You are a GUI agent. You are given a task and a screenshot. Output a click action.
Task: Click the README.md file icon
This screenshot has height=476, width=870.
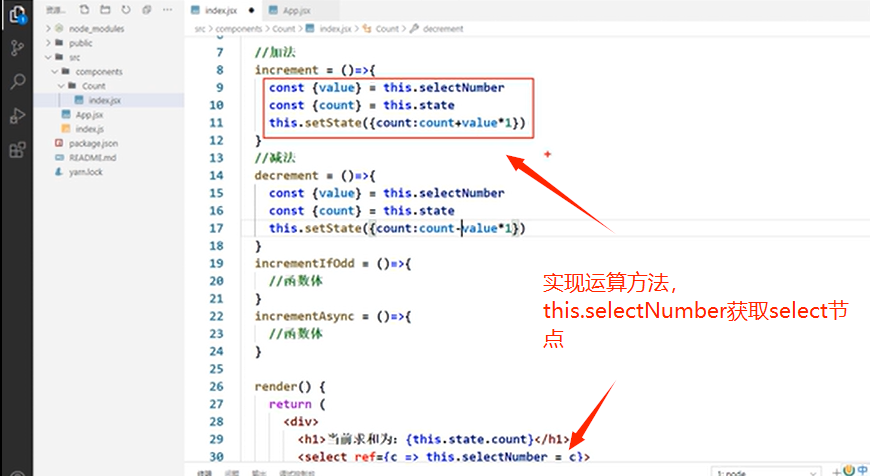pyautogui.click(x=59, y=158)
